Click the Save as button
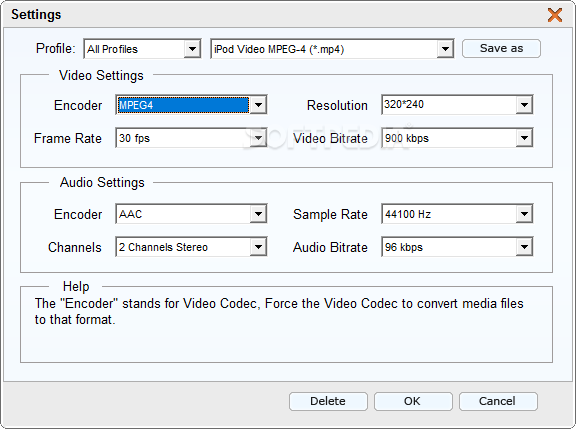576x429 pixels. 501,48
